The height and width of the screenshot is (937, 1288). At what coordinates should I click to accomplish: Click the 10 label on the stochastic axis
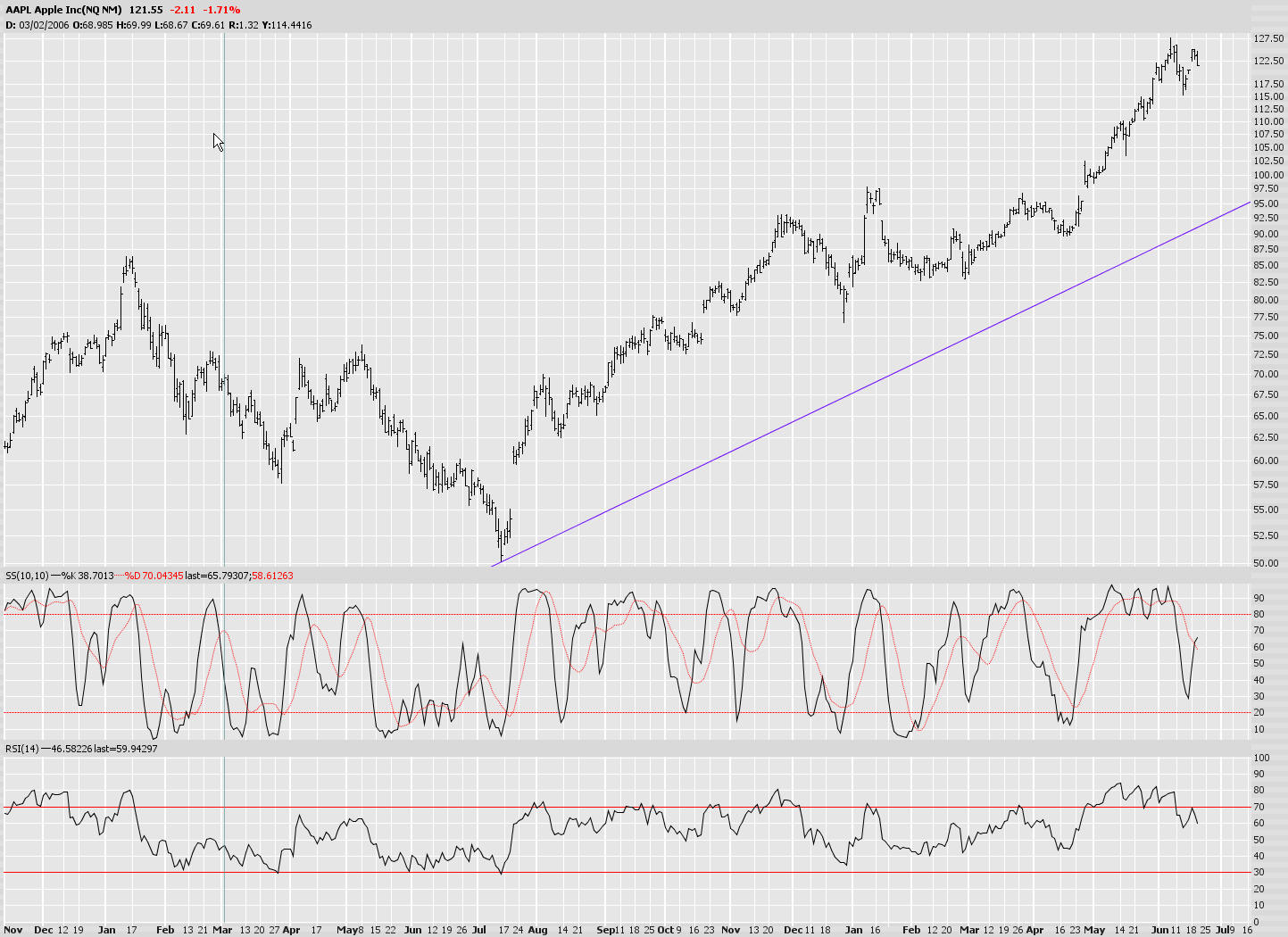click(x=1259, y=729)
